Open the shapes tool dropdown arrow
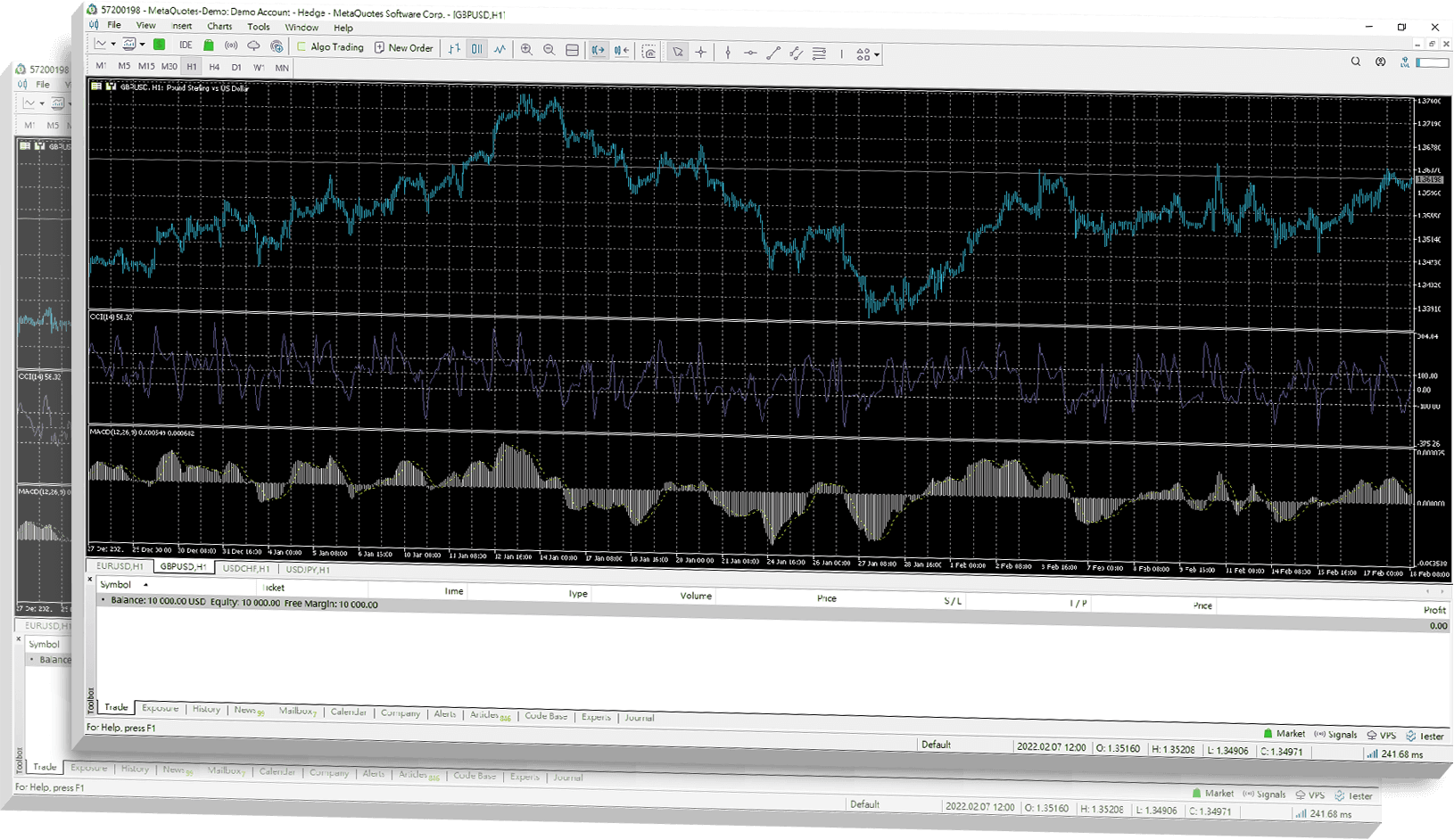 (876, 54)
